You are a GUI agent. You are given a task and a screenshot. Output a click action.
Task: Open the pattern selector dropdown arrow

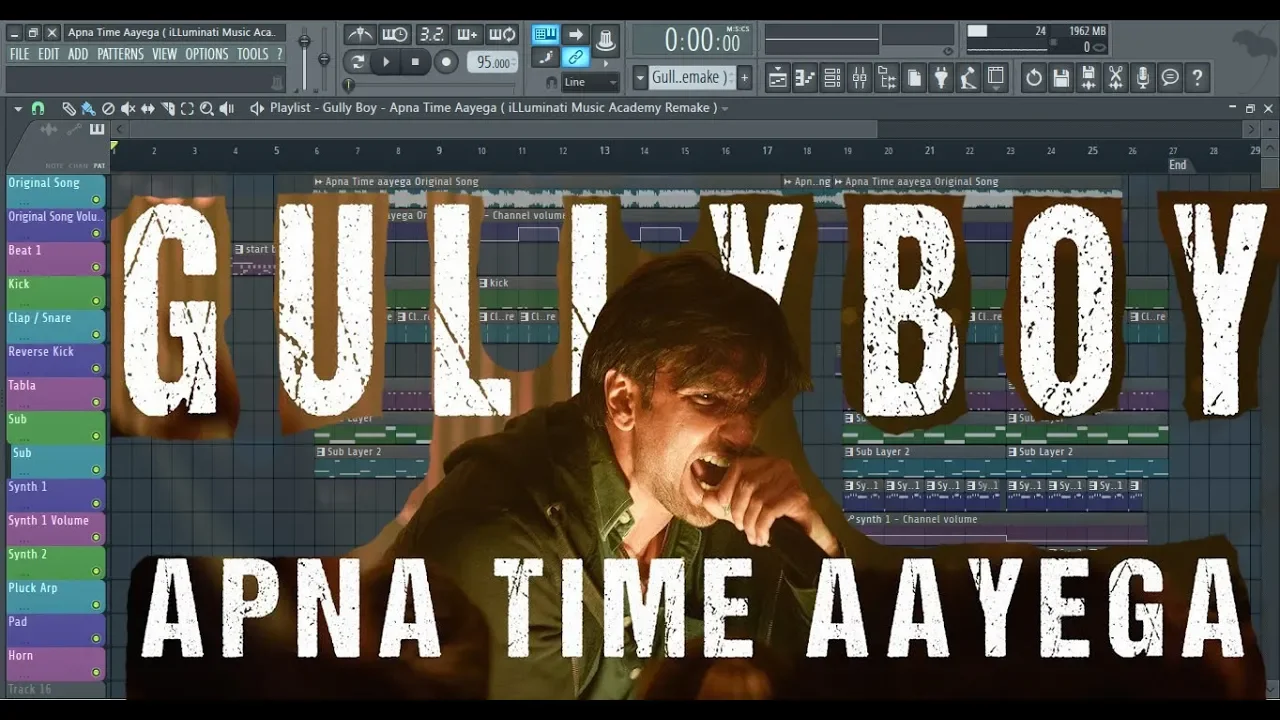(x=640, y=77)
